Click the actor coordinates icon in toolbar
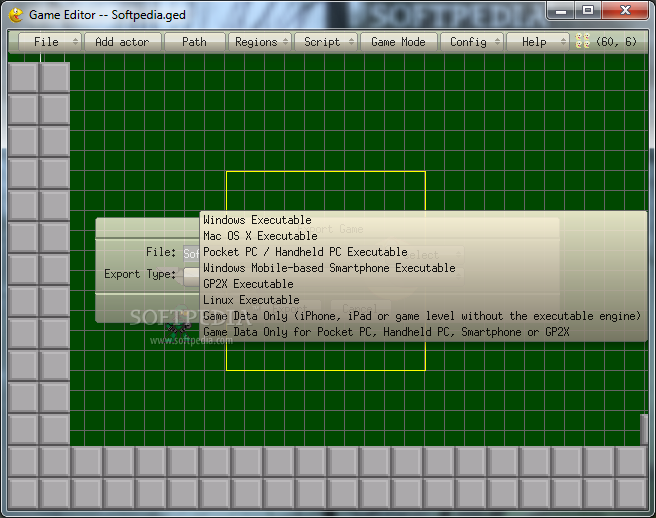 [582, 41]
